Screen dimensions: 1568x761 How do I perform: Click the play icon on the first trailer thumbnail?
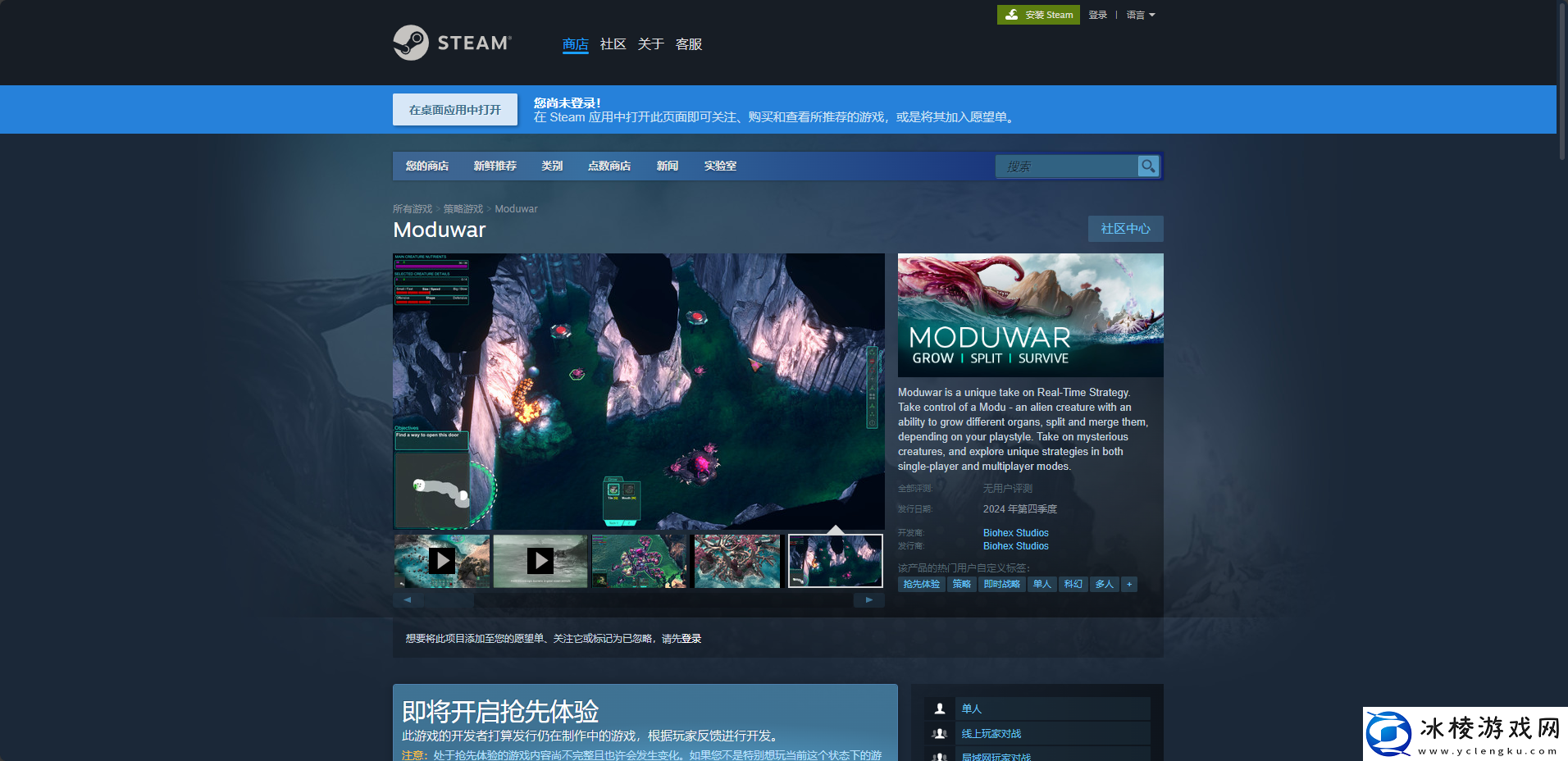click(441, 561)
